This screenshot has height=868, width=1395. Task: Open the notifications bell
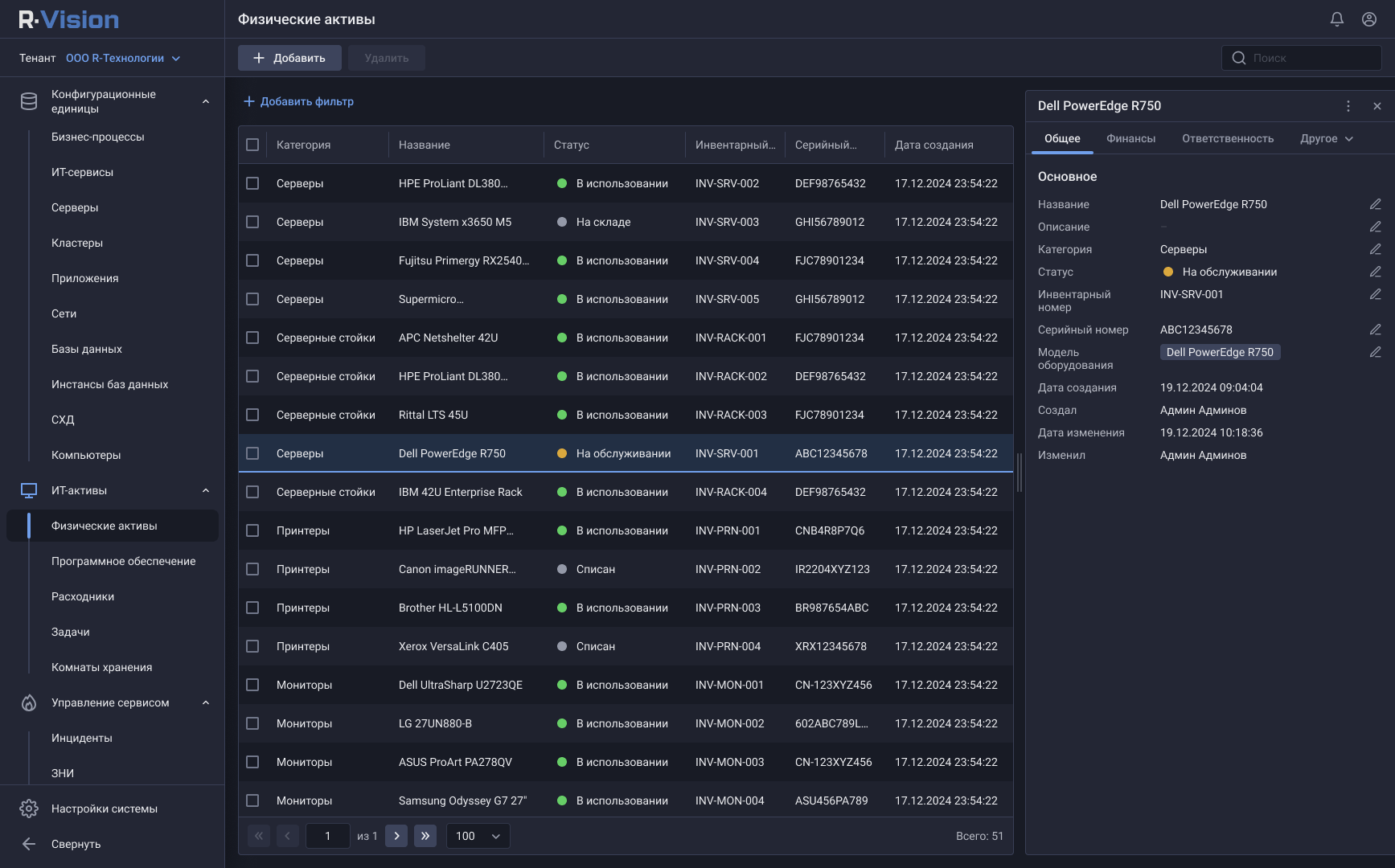(1337, 19)
